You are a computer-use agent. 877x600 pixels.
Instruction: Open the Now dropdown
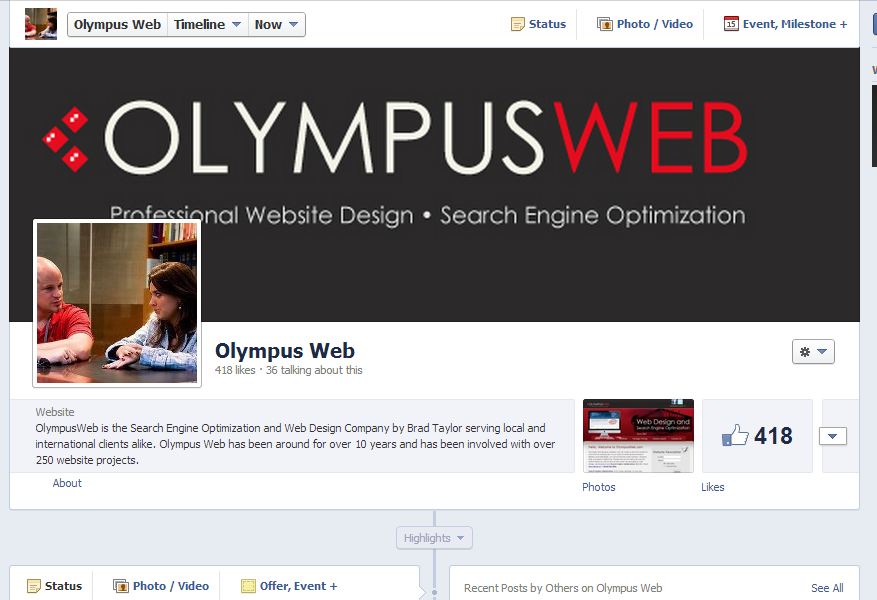(x=276, y=24)
